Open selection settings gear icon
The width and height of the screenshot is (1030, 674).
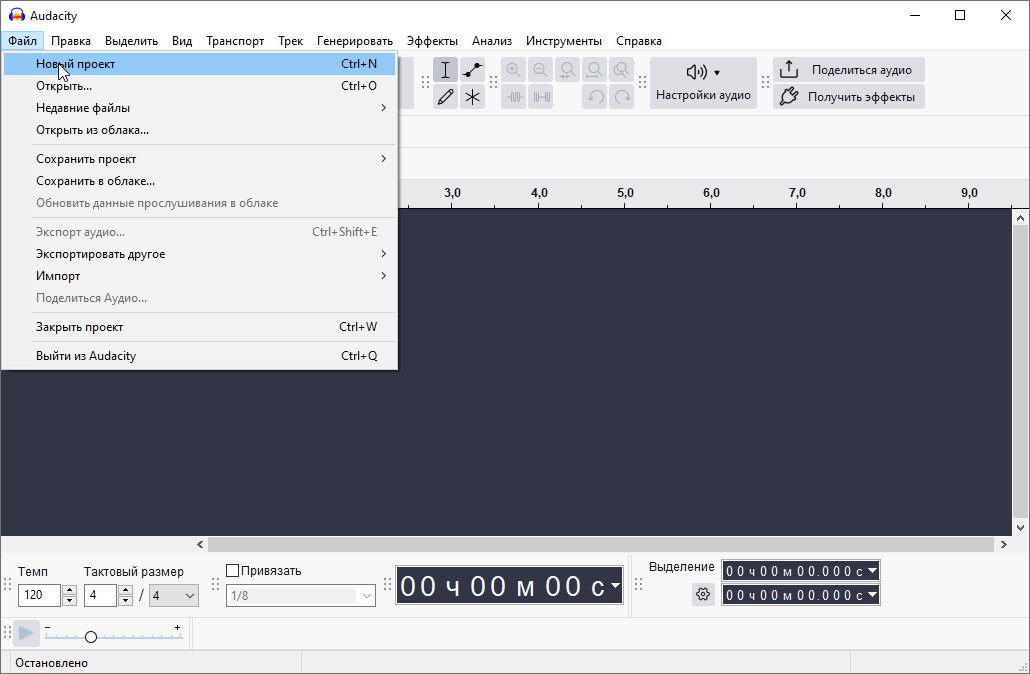click(703, 594)
